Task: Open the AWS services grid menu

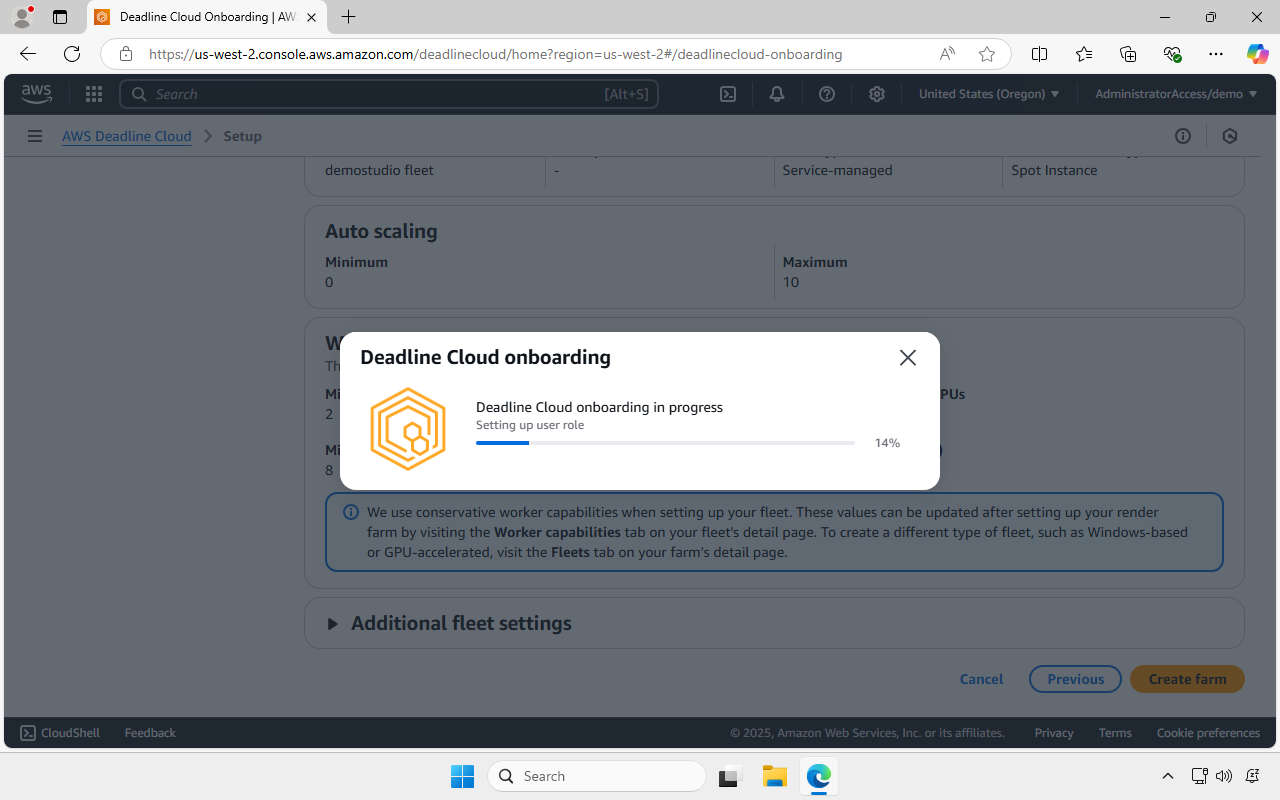Action: pos(93,93)
